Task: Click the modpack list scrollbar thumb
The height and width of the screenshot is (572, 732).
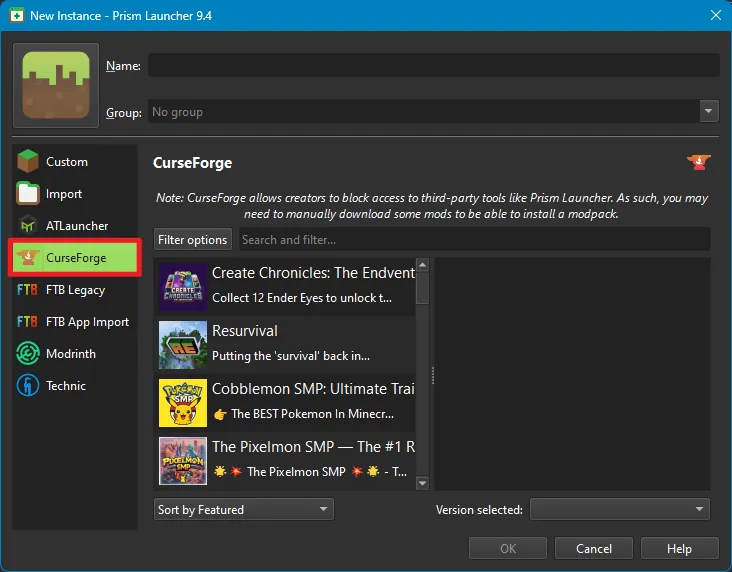Action: click(x=422, y=288)
